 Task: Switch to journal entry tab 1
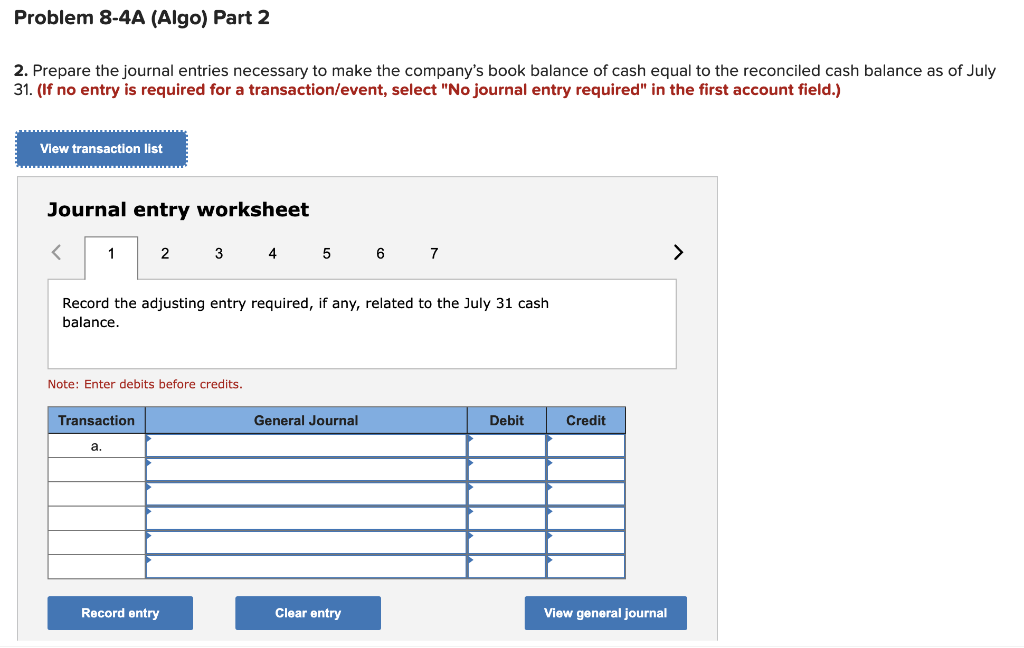(x=111, y=254)
